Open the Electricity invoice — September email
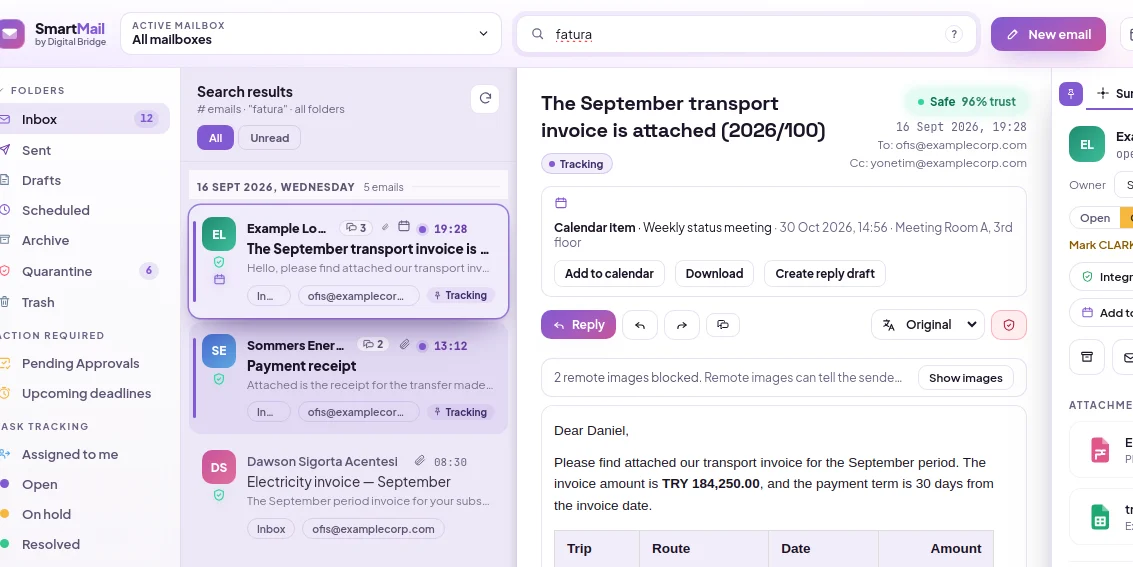 [x=349, y=494]
